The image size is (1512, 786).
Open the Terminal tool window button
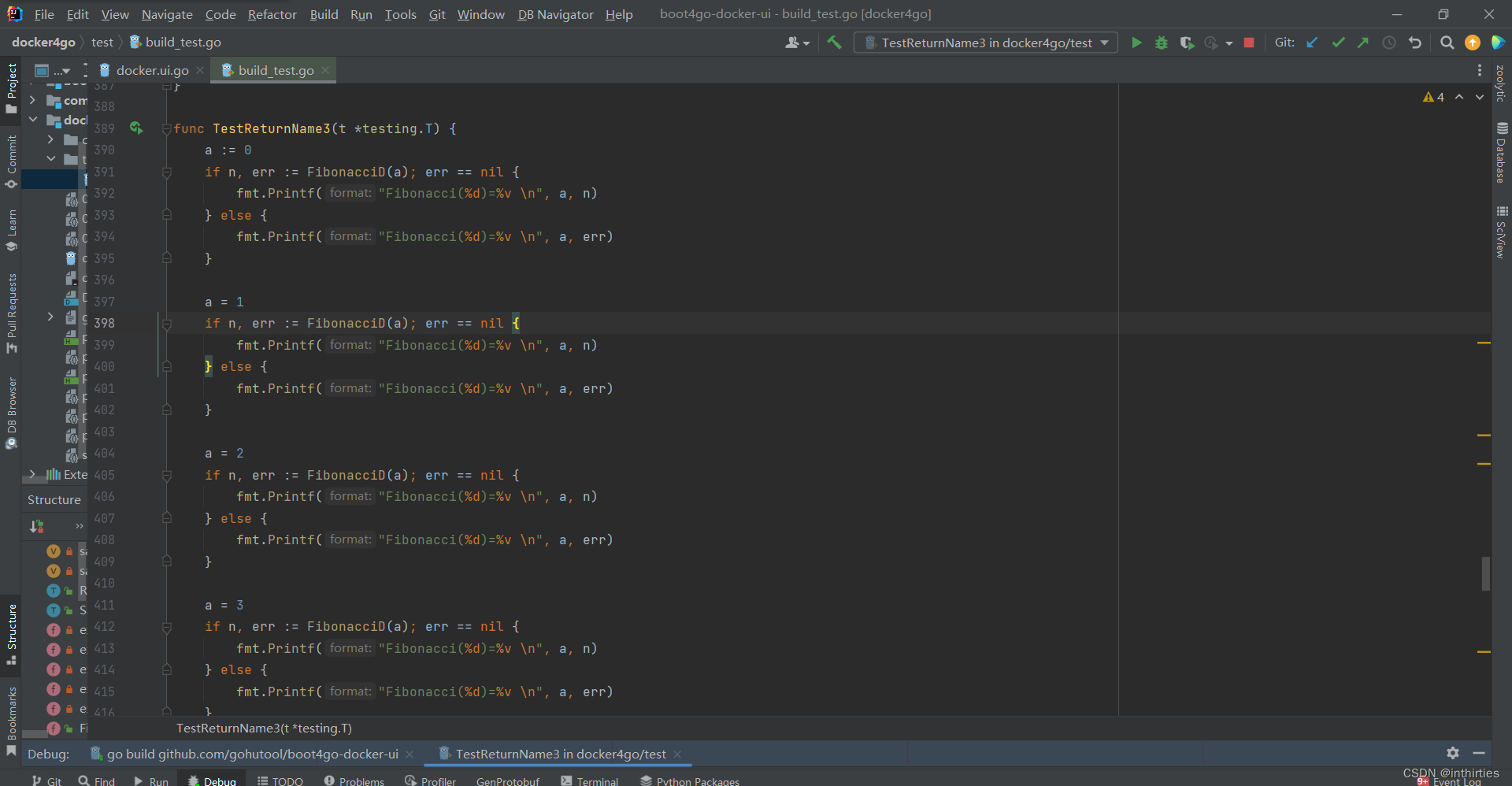[x=589, y=780]
